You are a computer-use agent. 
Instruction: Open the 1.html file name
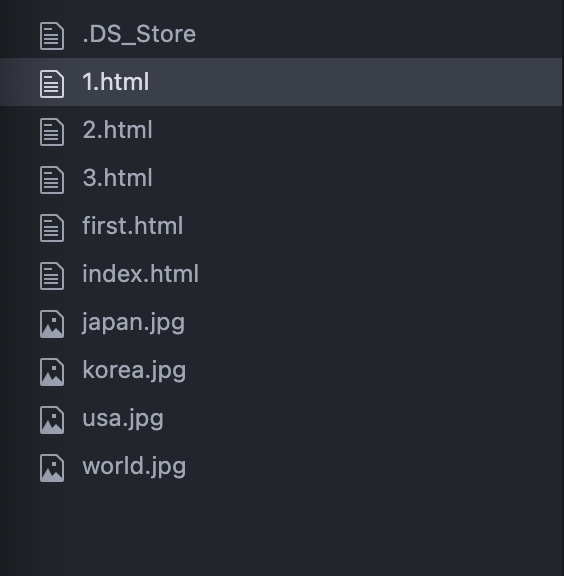point(116,82)
